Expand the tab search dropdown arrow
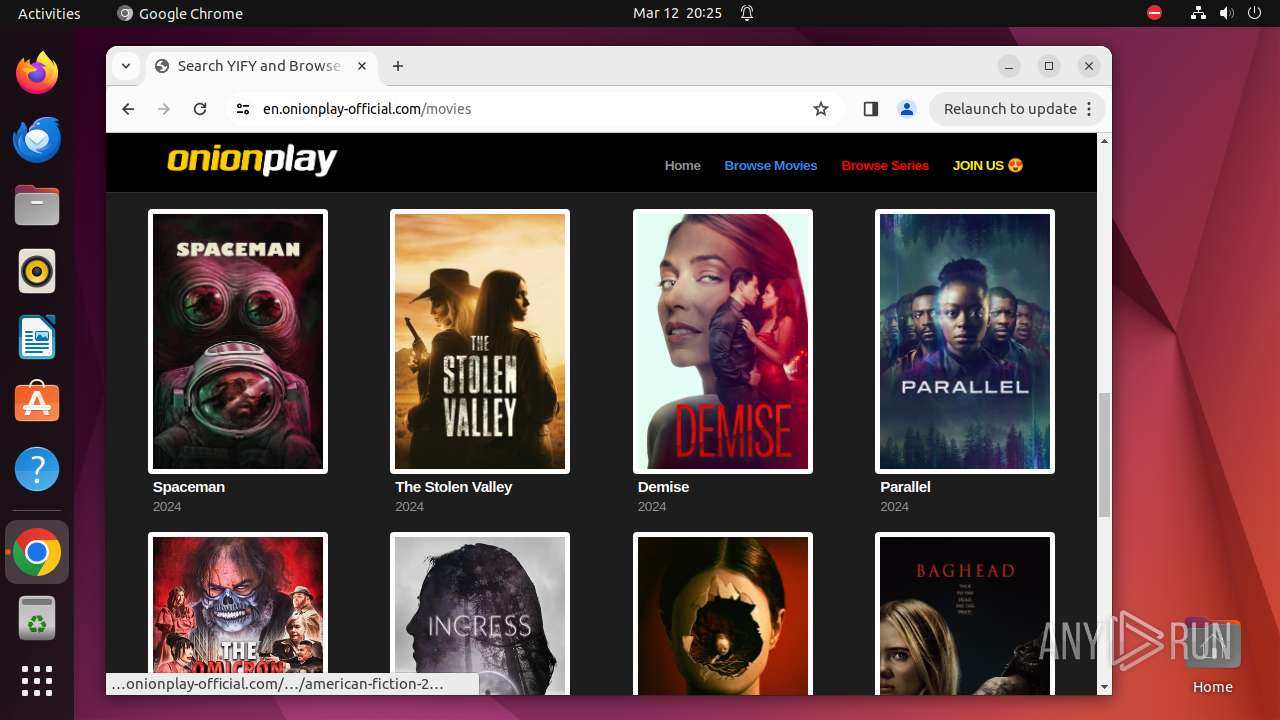 [x=126, y=66]
